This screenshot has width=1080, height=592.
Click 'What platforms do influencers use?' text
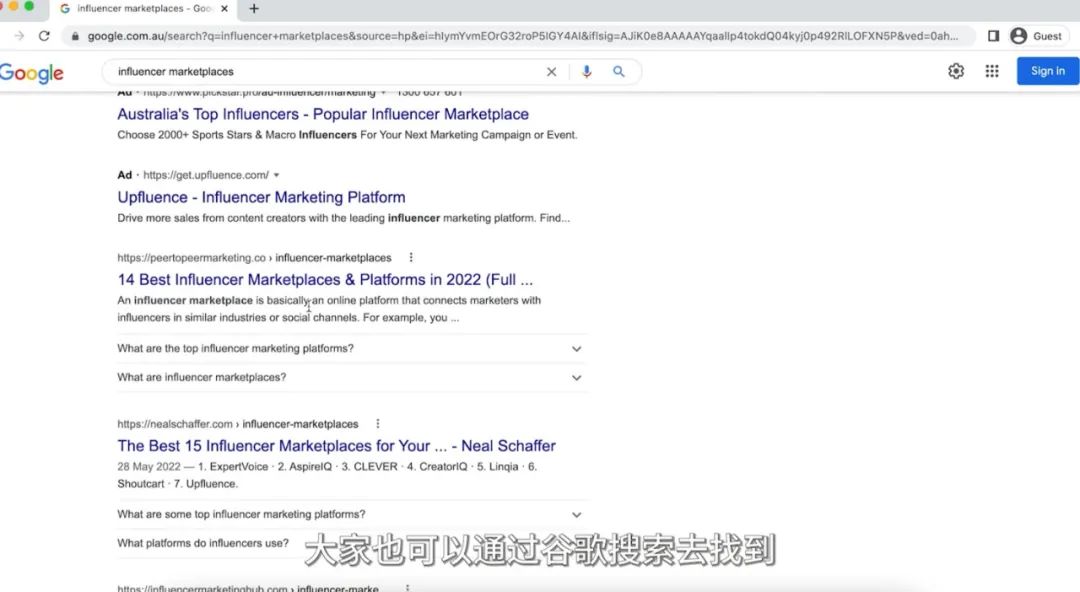point(203,543)
